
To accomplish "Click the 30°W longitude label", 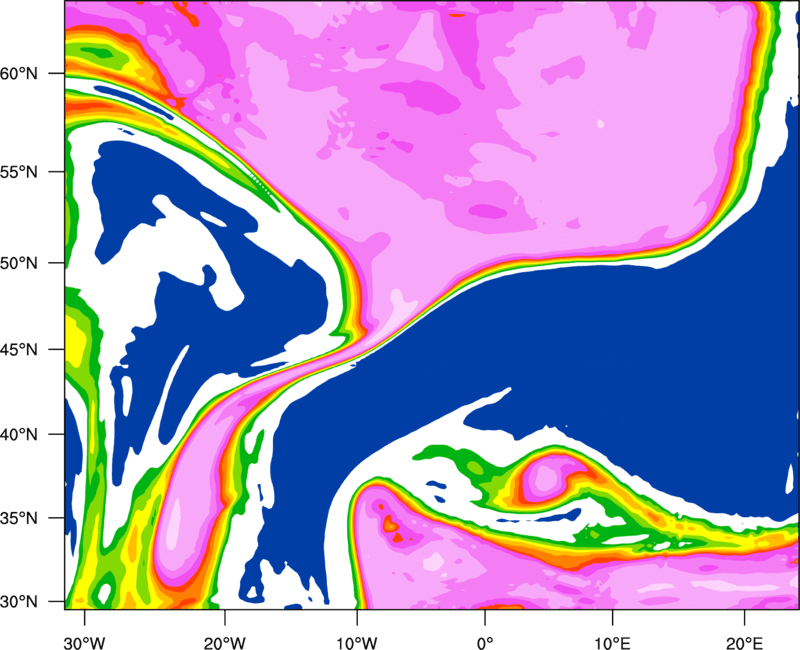I will 85,643.
